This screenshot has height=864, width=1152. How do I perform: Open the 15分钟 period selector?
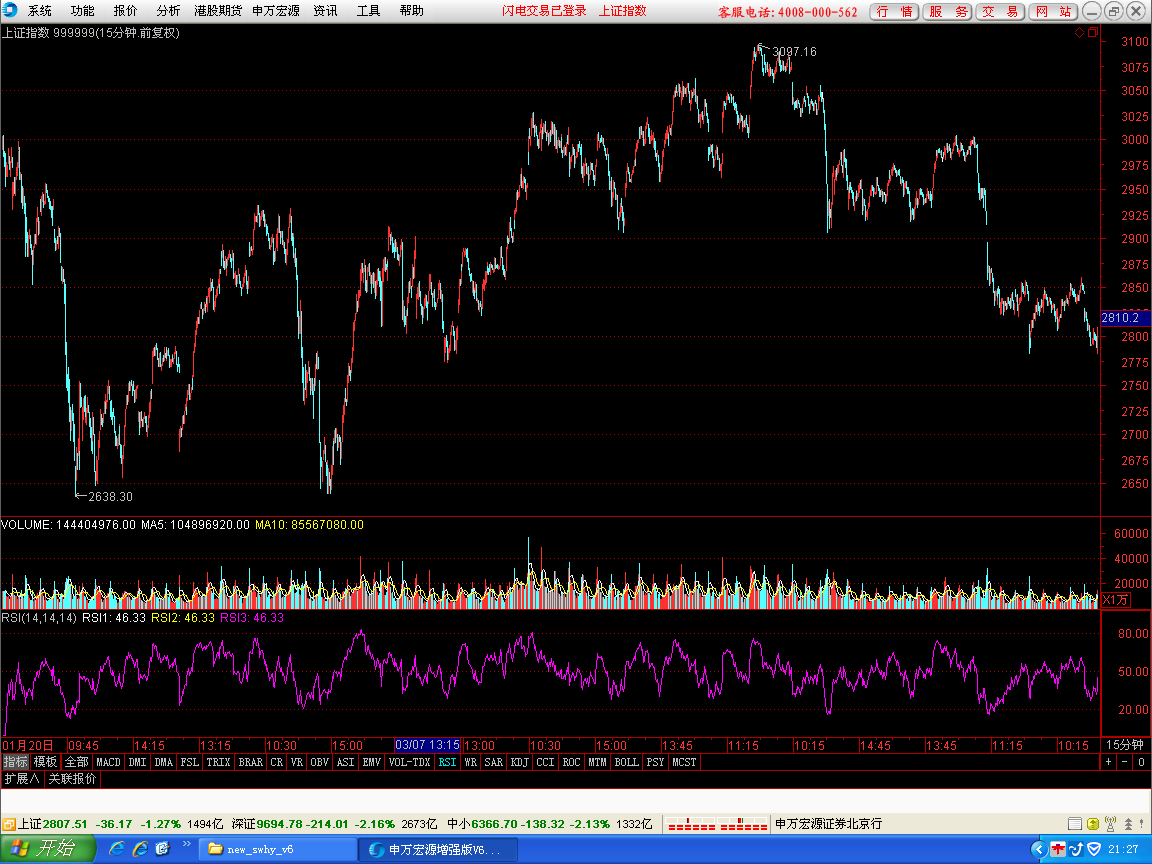[1124, 745]
